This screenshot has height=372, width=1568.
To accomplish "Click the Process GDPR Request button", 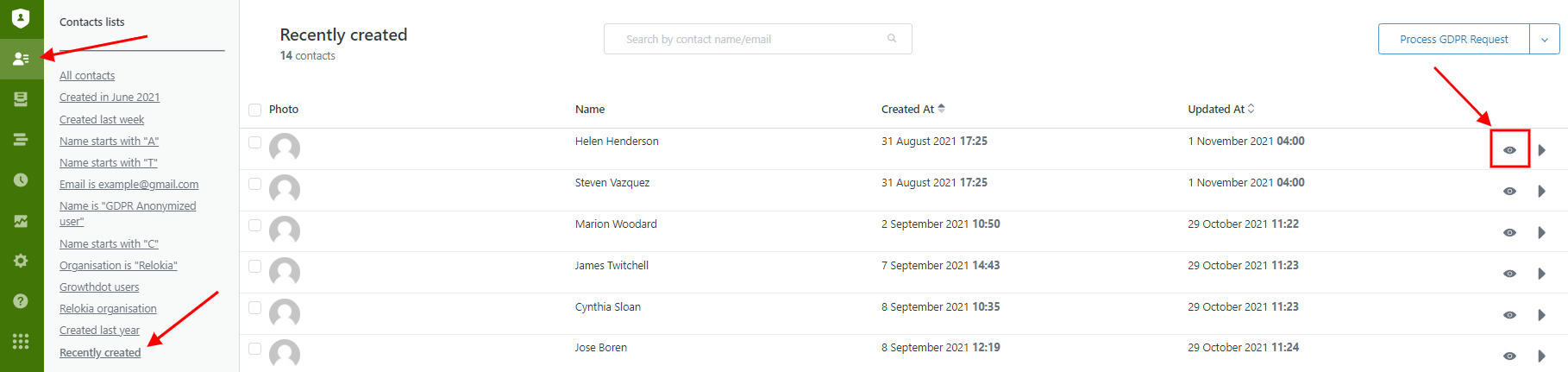I will click(x=1454, y=40).
